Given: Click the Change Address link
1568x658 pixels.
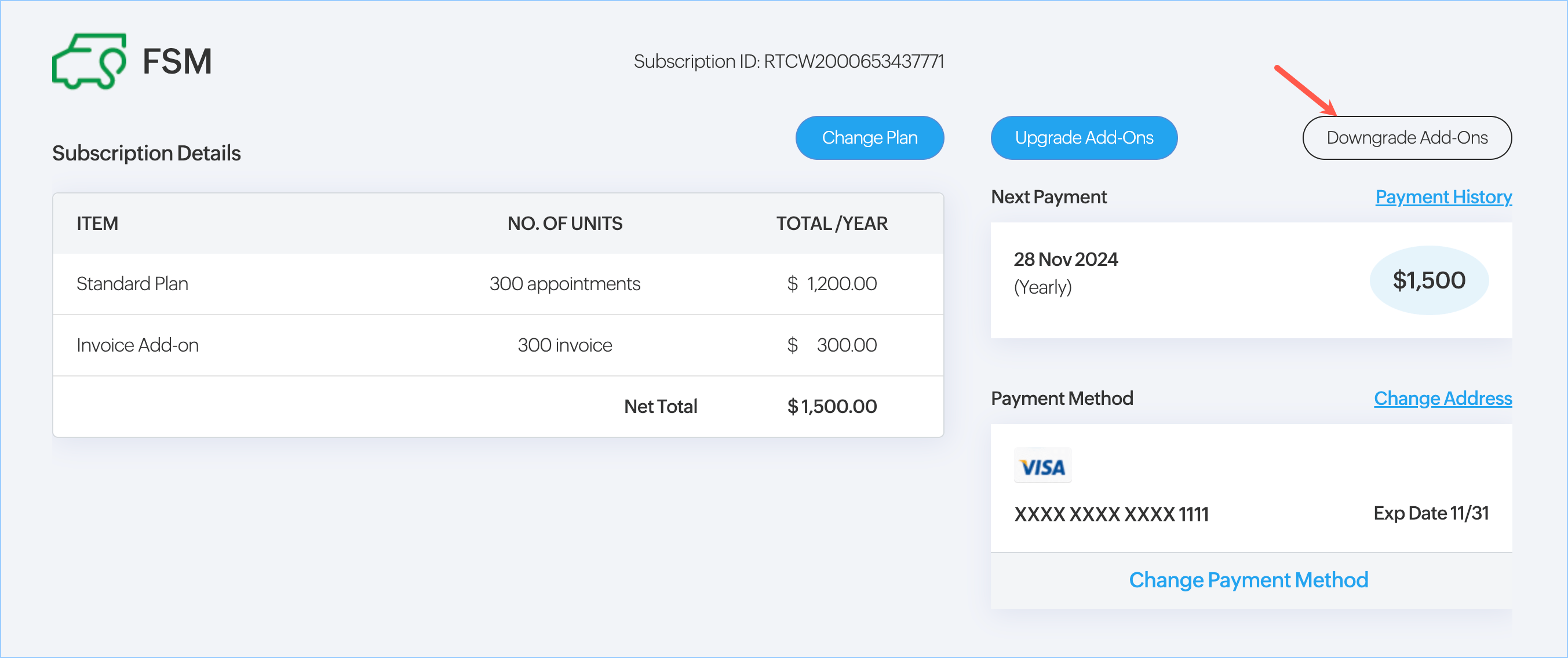Looking at the screenshot, I should click(x=1442, y=398).
